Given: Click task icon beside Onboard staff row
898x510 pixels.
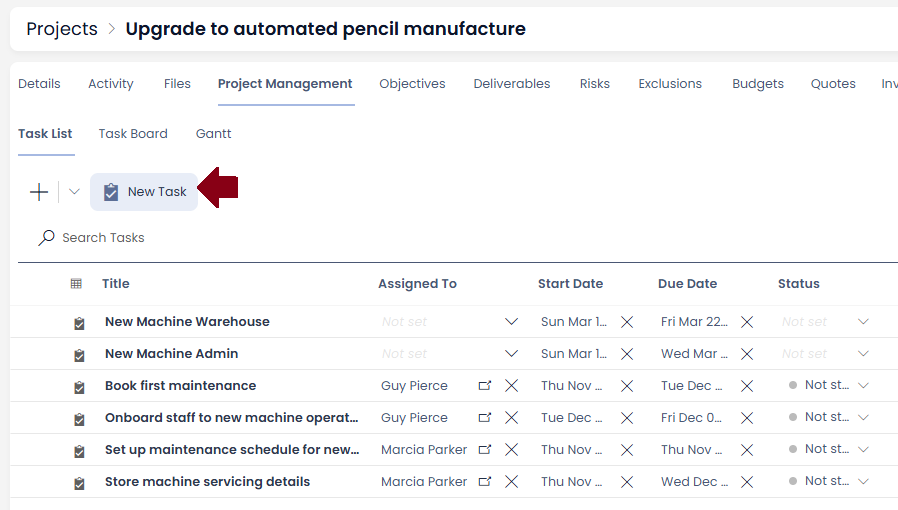Looking at the screenshot, I should (x=79, y=419).
